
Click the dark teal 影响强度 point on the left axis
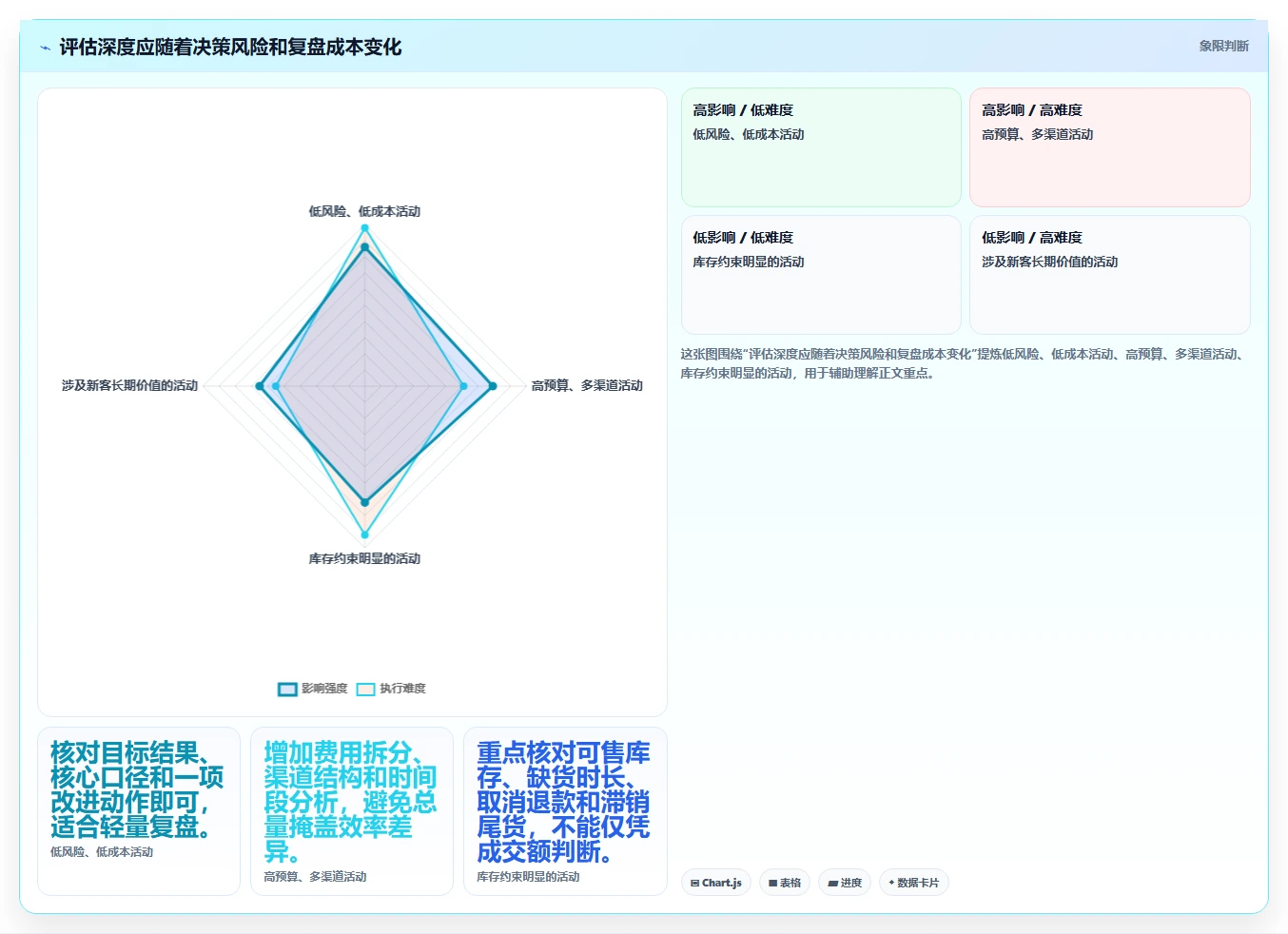[x=260, y=386]
